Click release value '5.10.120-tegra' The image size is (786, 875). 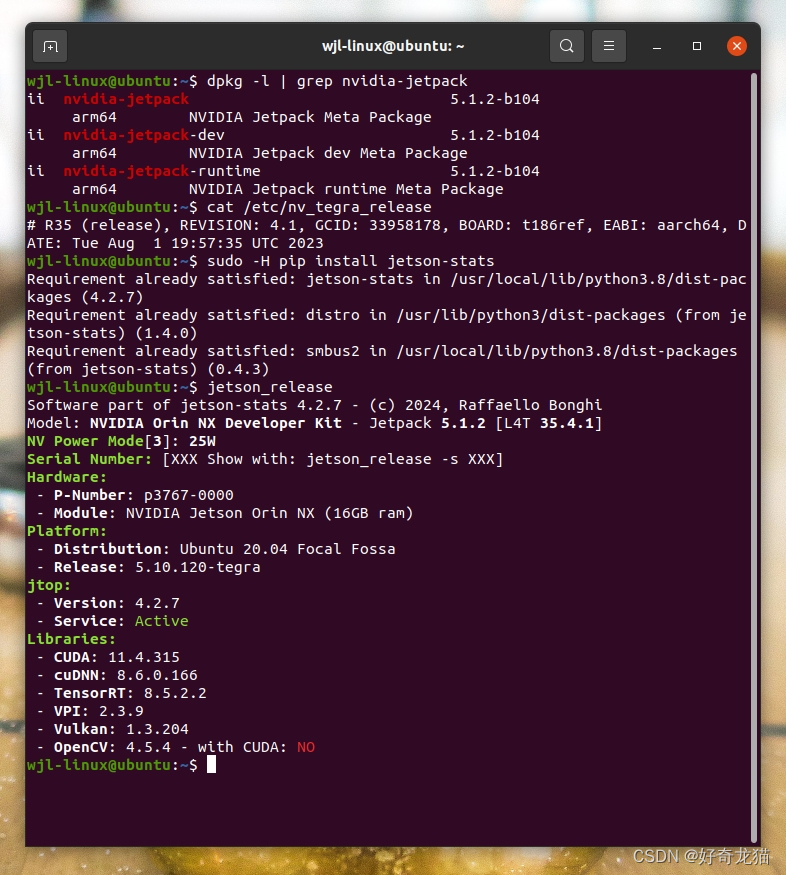[197, 567]
